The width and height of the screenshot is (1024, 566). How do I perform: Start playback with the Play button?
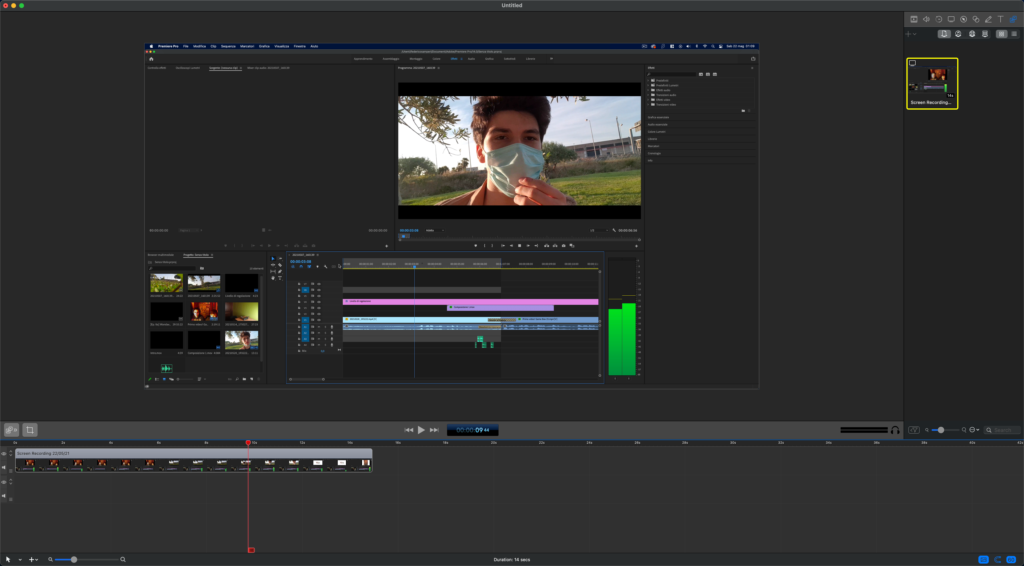[421, 430]
